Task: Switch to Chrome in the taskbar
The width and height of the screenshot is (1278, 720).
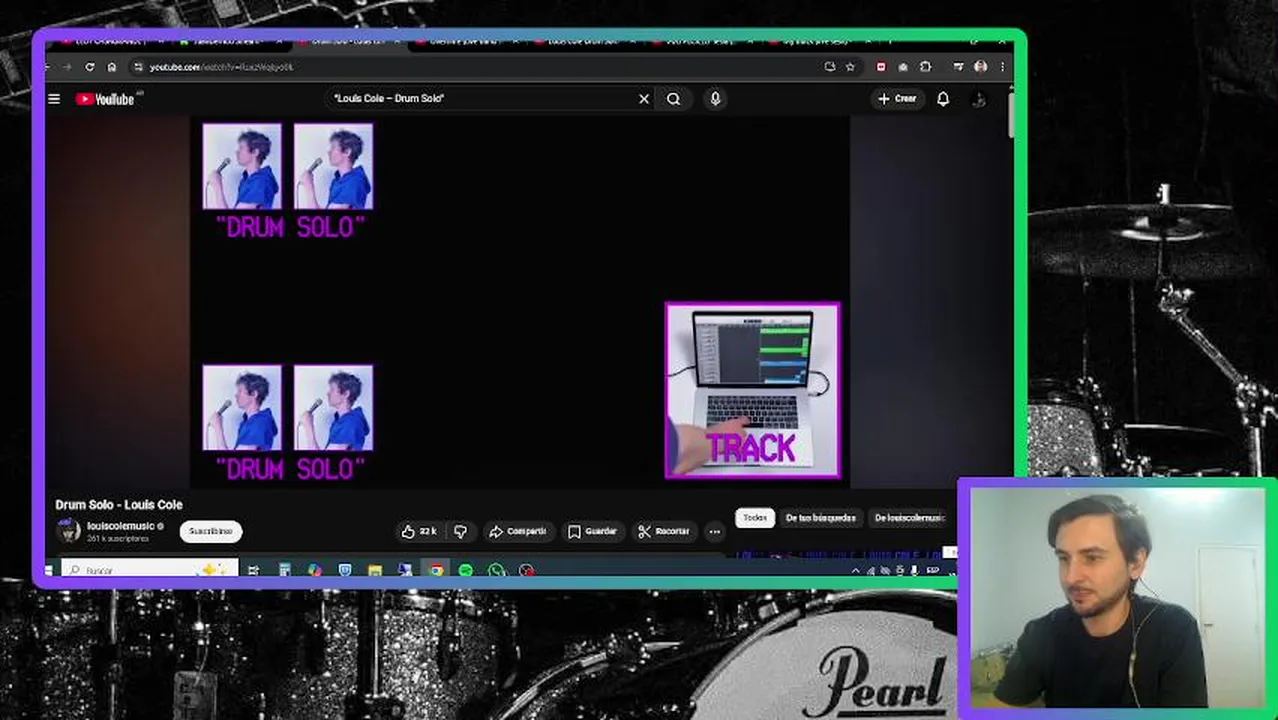Action: coord(436,571)
